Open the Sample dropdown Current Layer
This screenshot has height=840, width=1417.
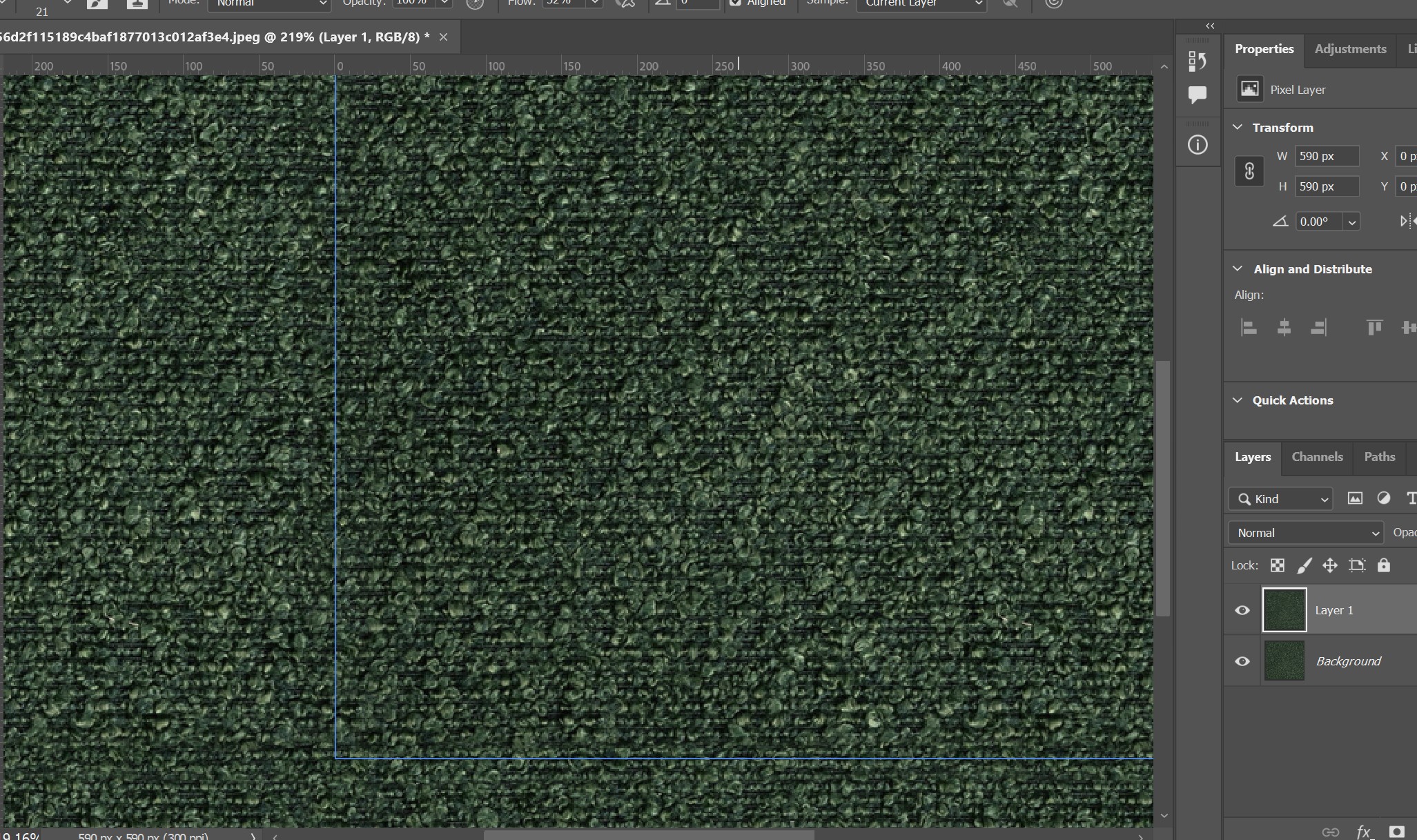(921, 4)
